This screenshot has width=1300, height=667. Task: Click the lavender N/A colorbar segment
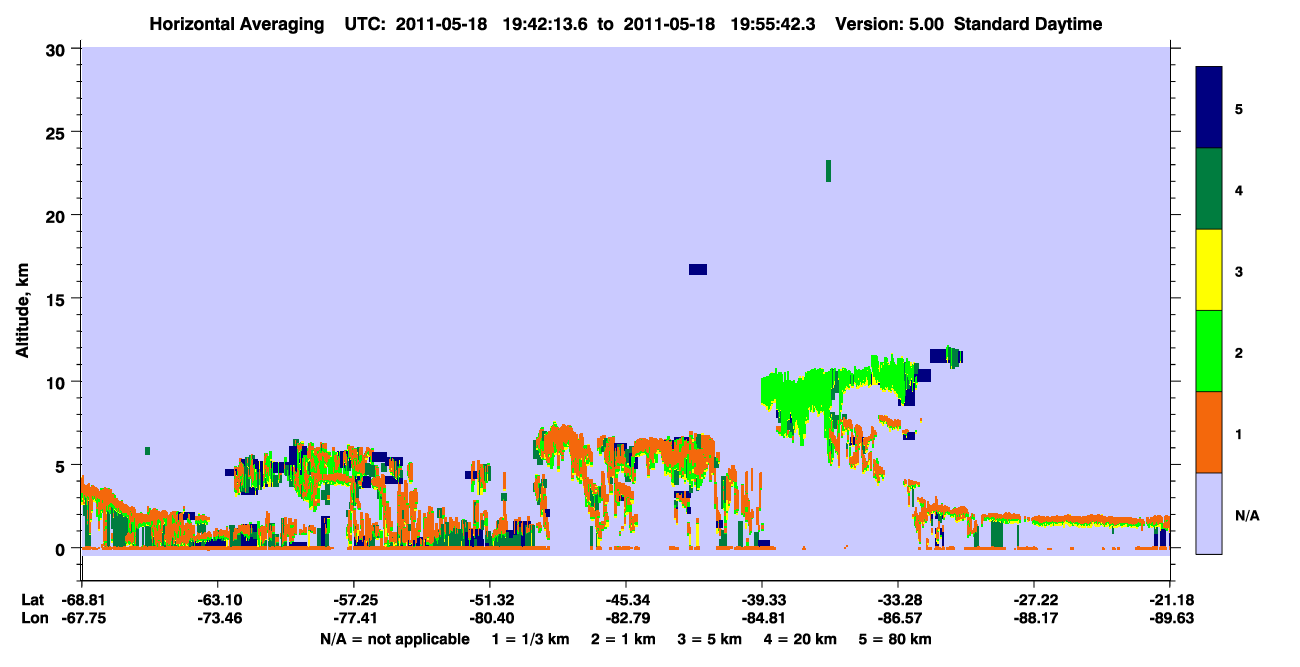point(1209,513)
